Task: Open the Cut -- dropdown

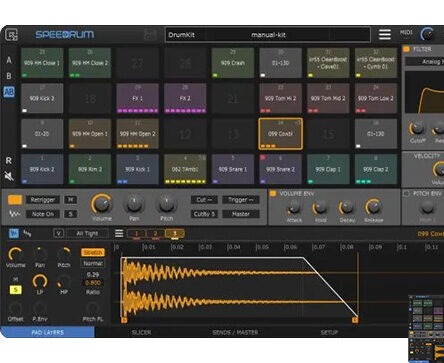Action: tap(204, 200)
